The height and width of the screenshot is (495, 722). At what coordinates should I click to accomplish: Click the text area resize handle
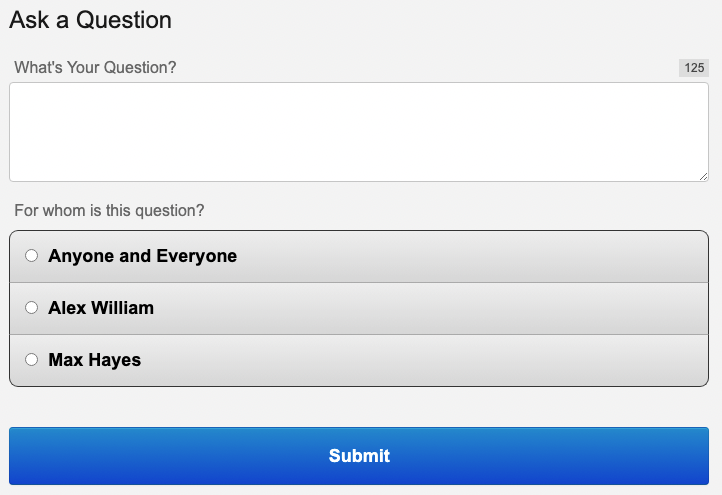click(703, 176)
